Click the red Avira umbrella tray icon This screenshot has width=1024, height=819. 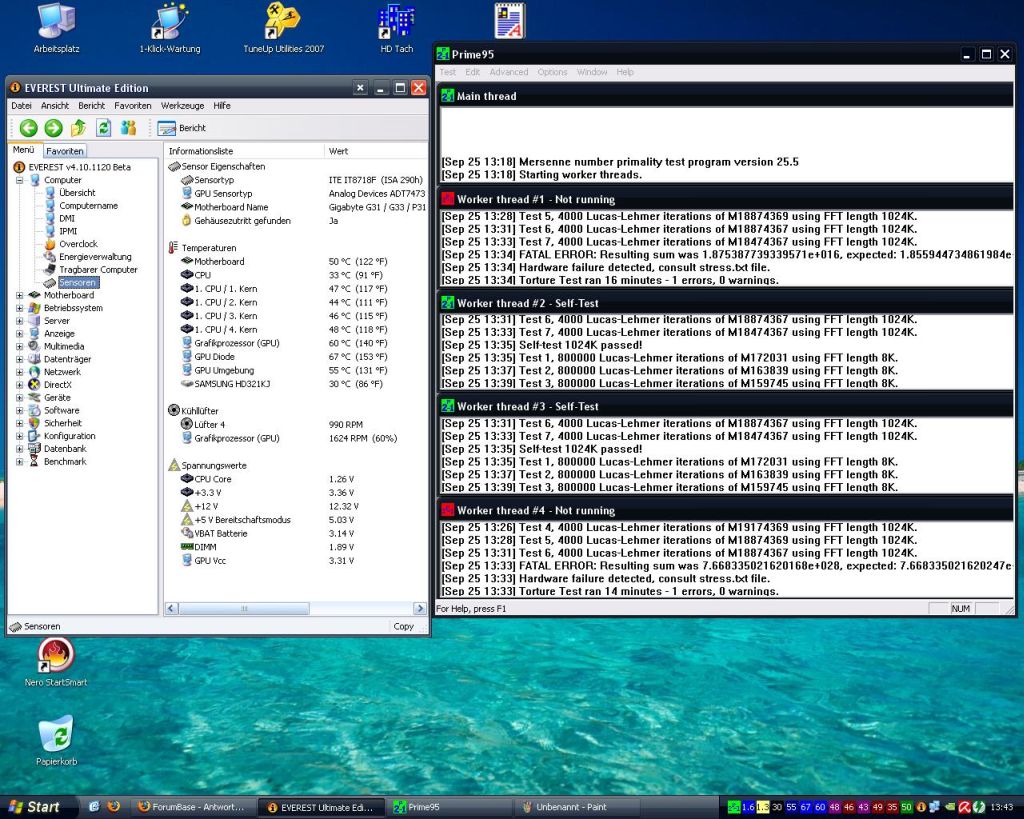964,808
